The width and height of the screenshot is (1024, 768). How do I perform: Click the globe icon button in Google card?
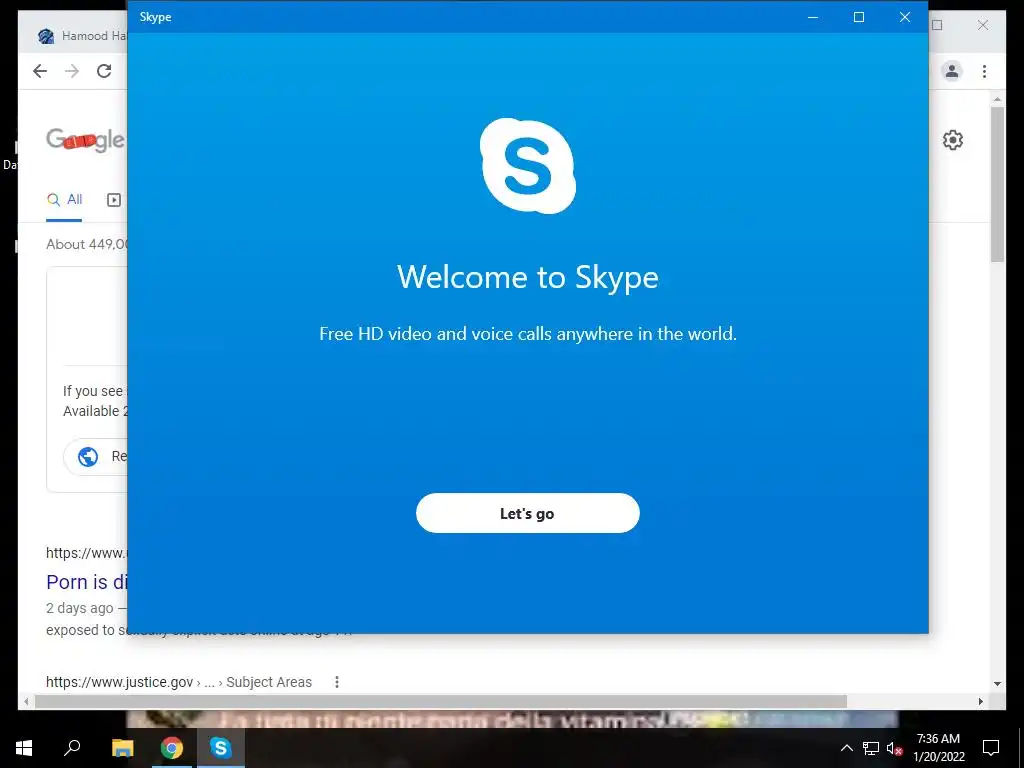point(88,456)
